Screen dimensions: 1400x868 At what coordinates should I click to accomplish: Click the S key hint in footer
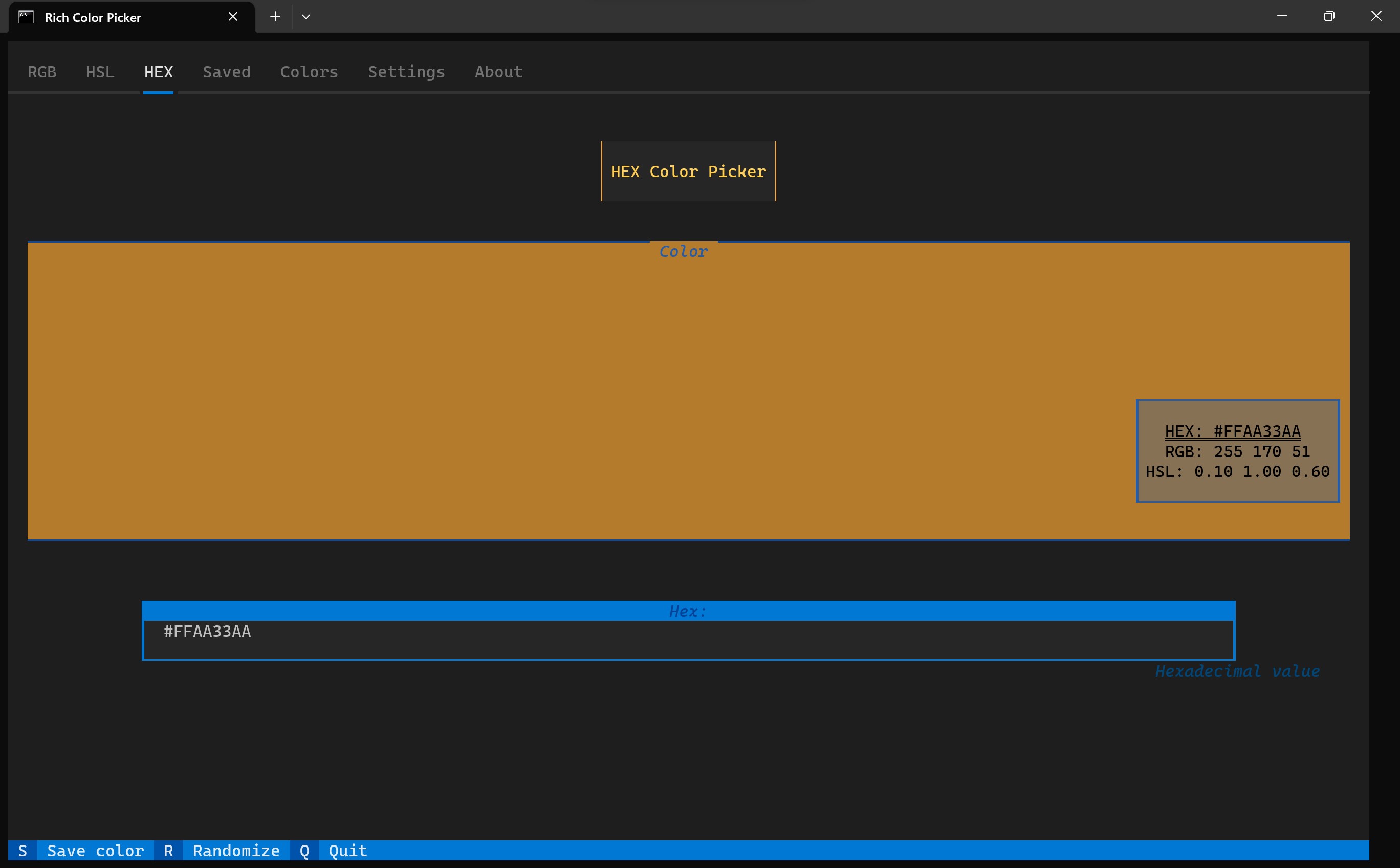23,850
